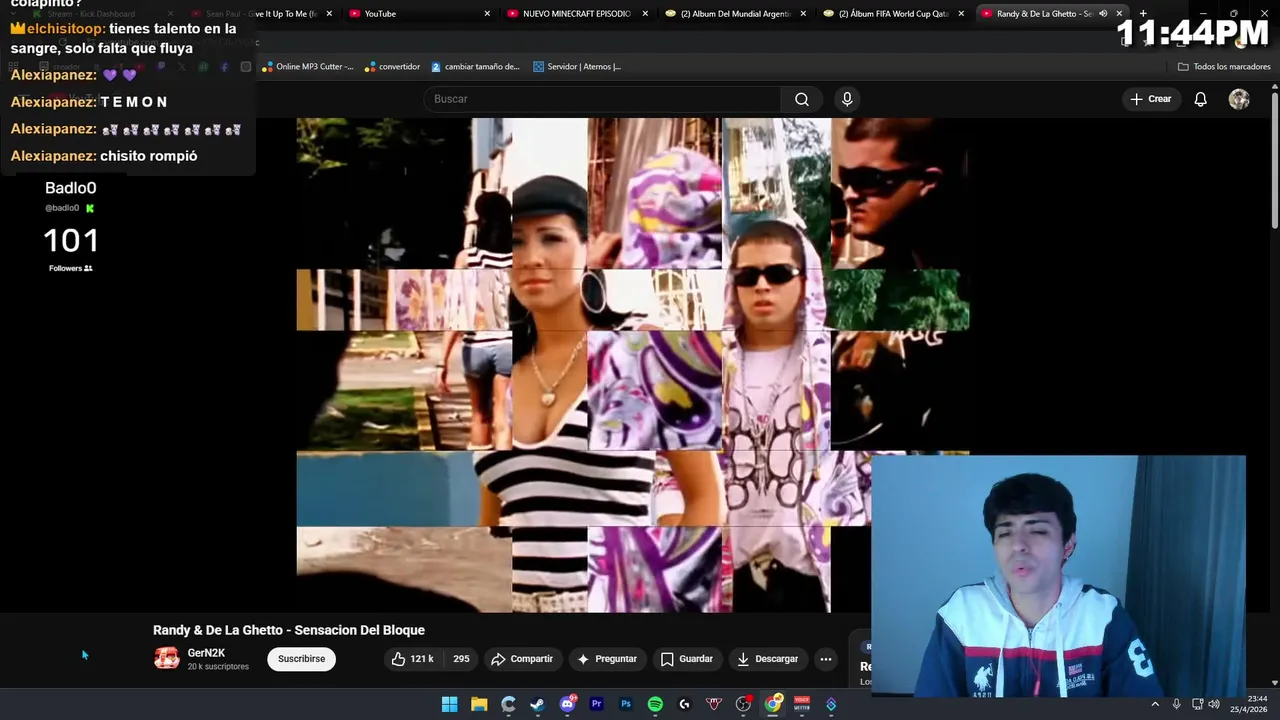The image size is (1280, 720).
Task: Focus the Buscar search field
Action: tap(602, 99)
